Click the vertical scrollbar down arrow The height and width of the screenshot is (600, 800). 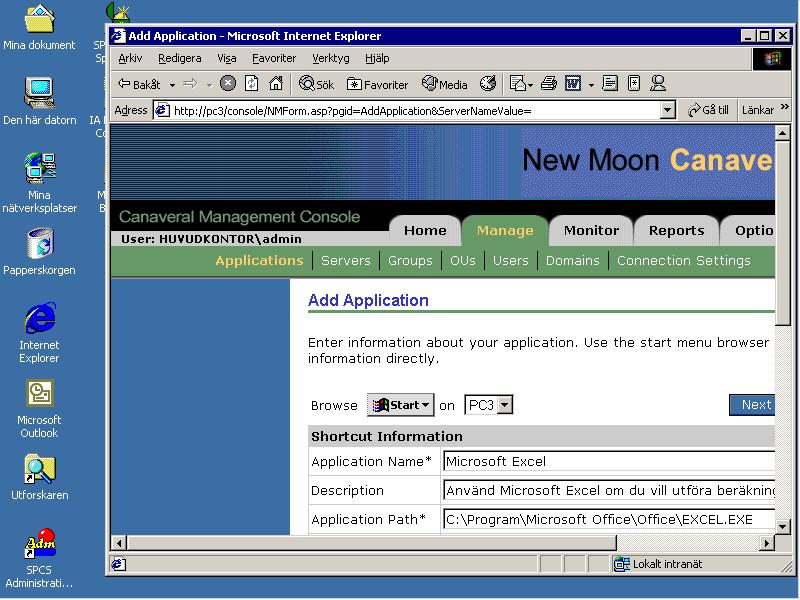point(783,526)
